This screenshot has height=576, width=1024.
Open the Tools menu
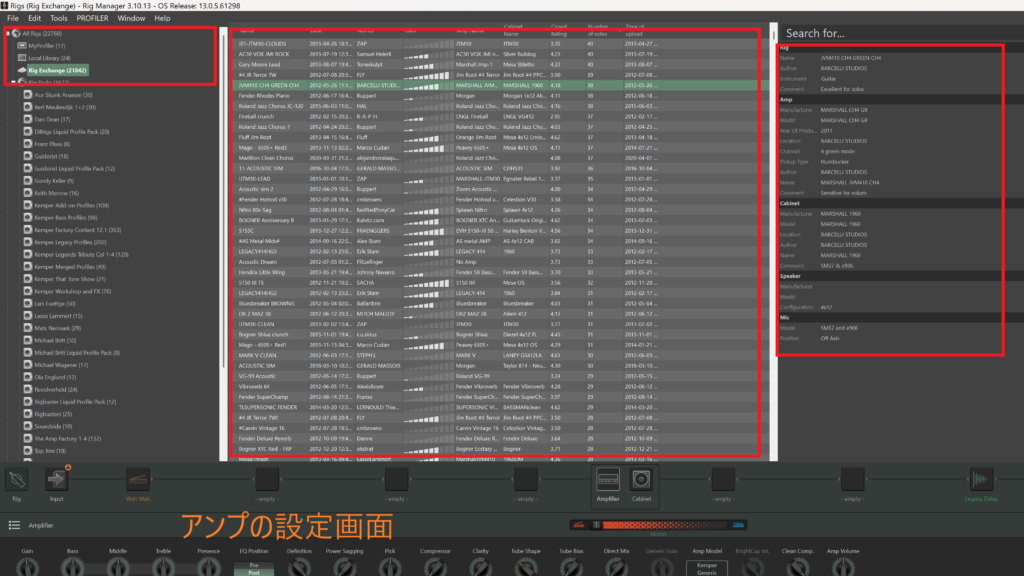59,18
